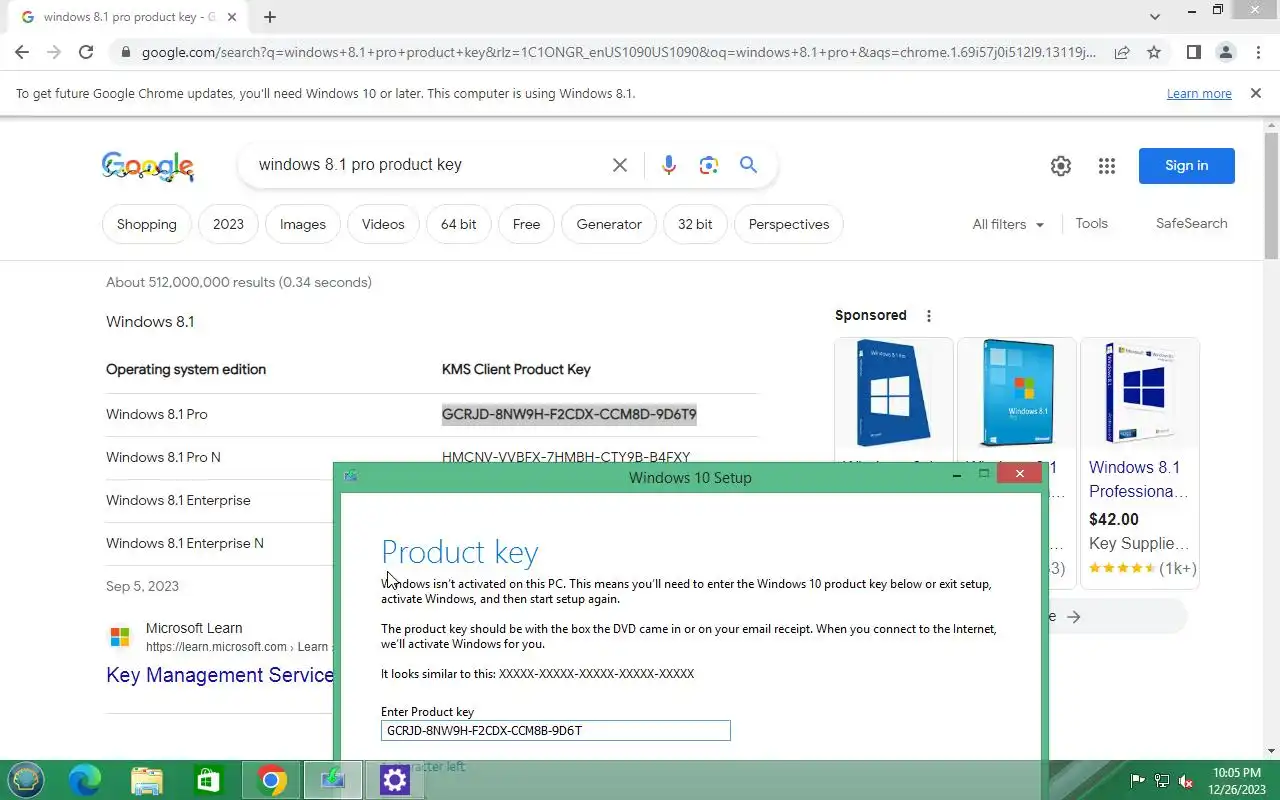Start a voice search with the microphone
1280x800 pixels.
(x=669, y=165)
